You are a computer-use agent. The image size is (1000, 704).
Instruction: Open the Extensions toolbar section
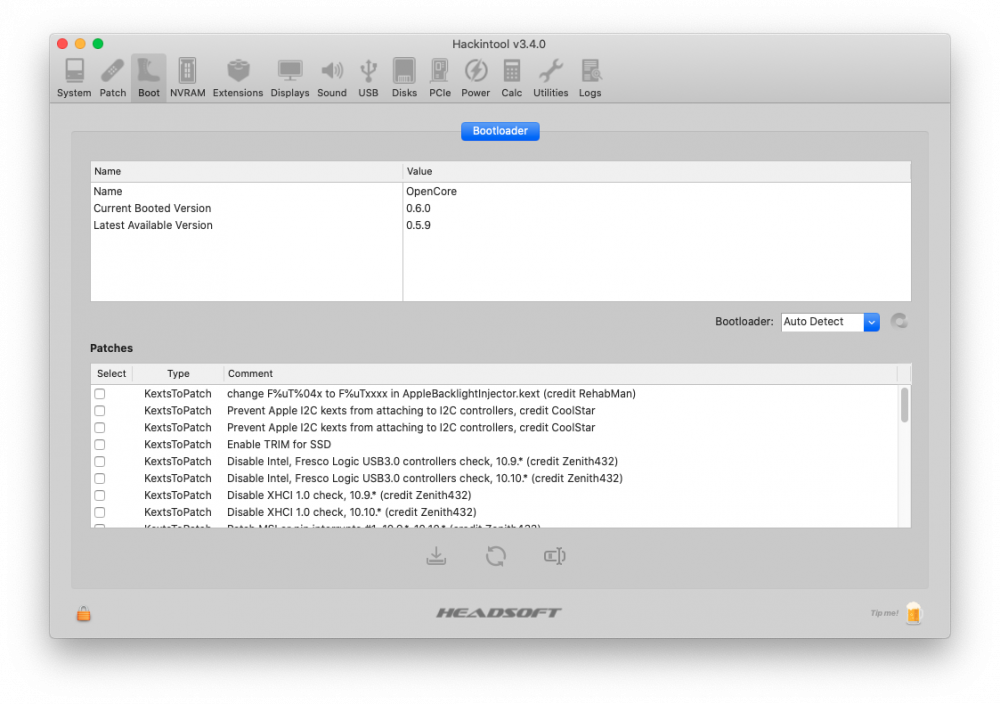[x=238, y=78]
